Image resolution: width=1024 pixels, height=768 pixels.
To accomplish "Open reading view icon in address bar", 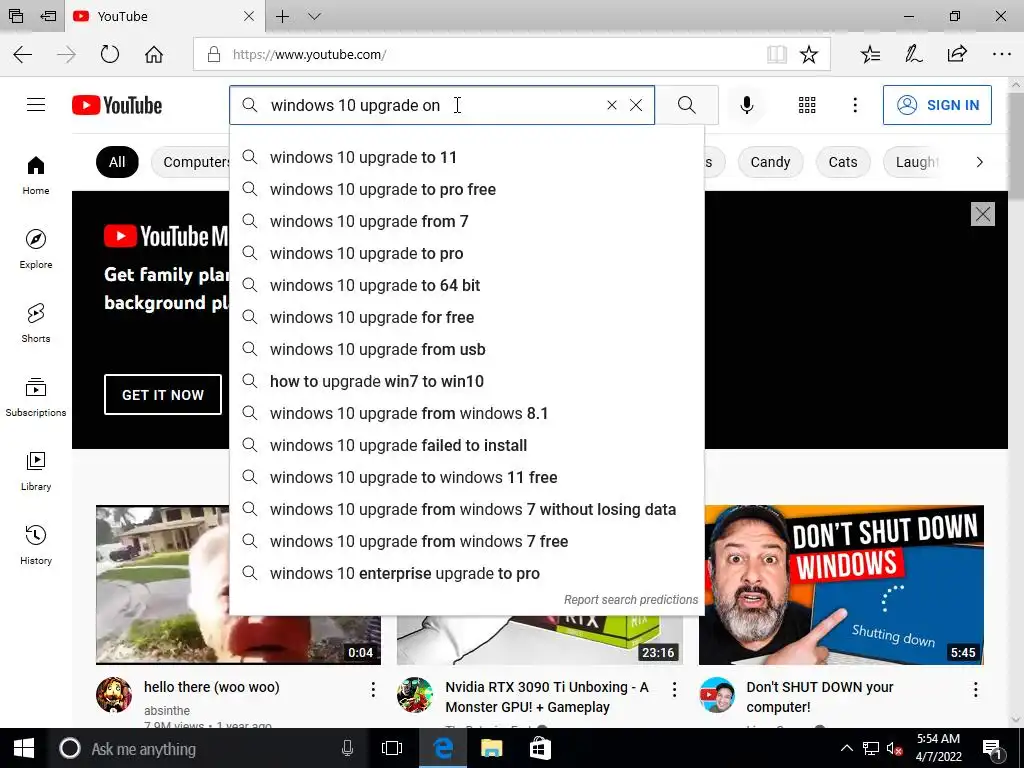I will 776,54.
